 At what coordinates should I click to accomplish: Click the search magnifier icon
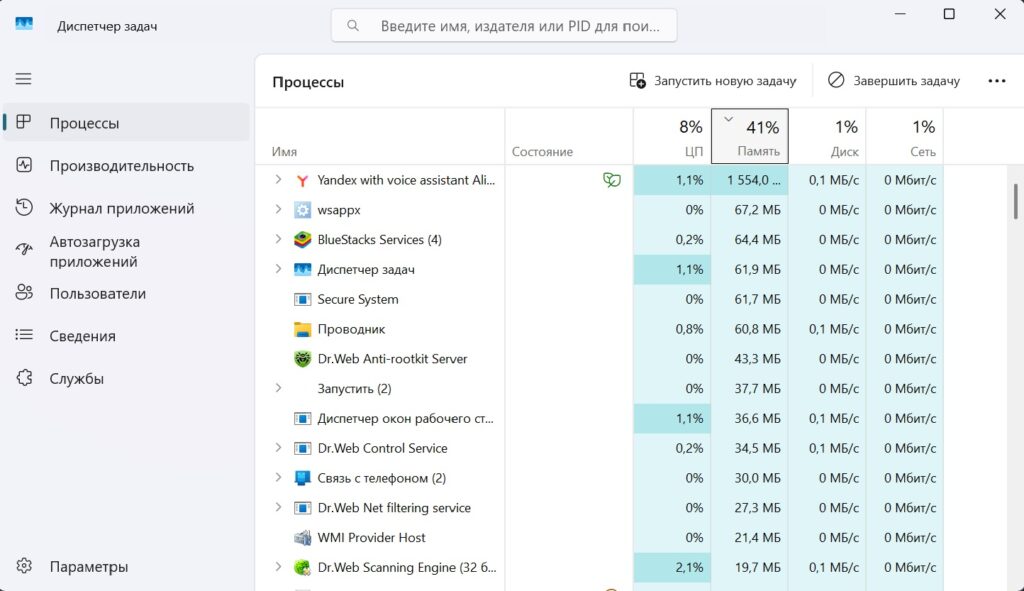tap(353, 25)
